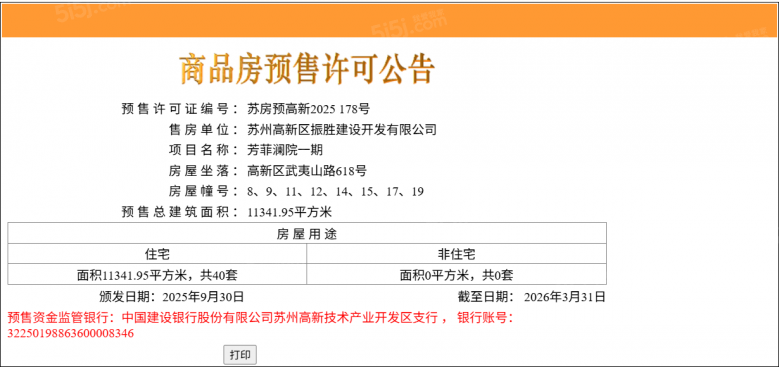
Task: Click the 房屋用途 table header
Action: pos(307,233)
